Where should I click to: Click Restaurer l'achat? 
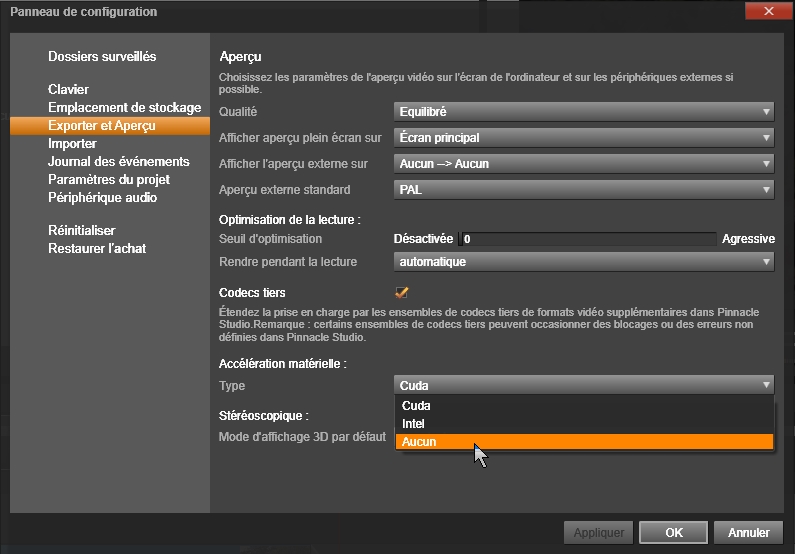coord(97,248)
